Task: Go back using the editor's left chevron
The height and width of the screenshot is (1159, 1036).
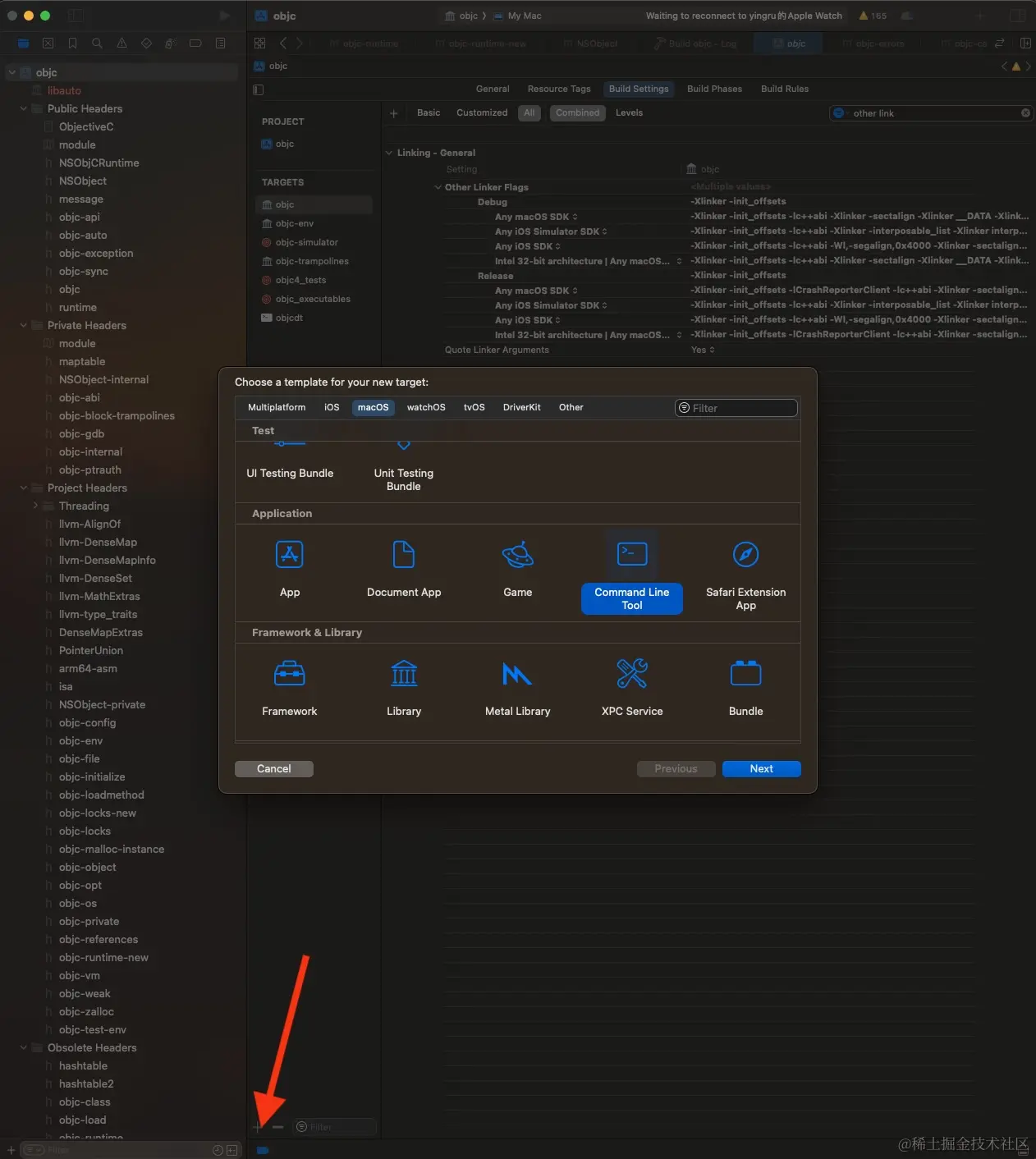Action: point(283,44)
